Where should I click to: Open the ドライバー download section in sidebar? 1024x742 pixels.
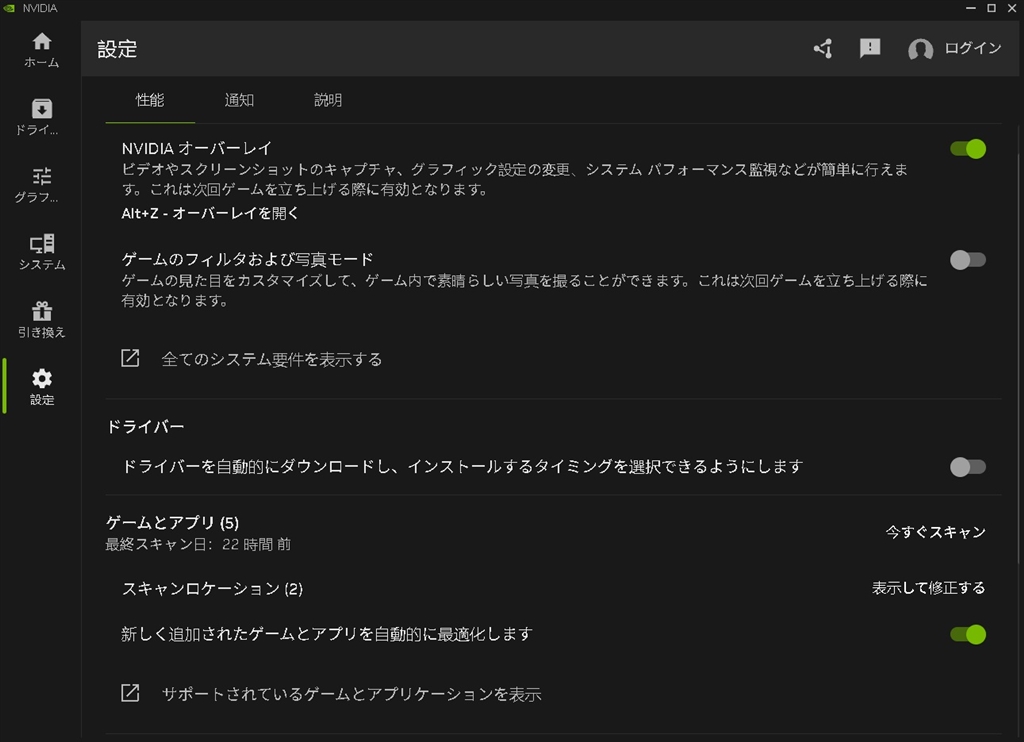37,117
